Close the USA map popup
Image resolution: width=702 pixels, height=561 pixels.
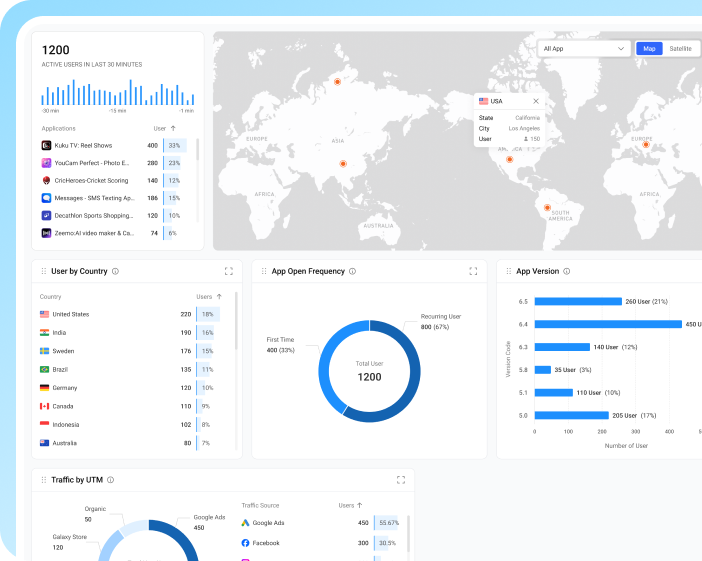[x=536, y=101]
